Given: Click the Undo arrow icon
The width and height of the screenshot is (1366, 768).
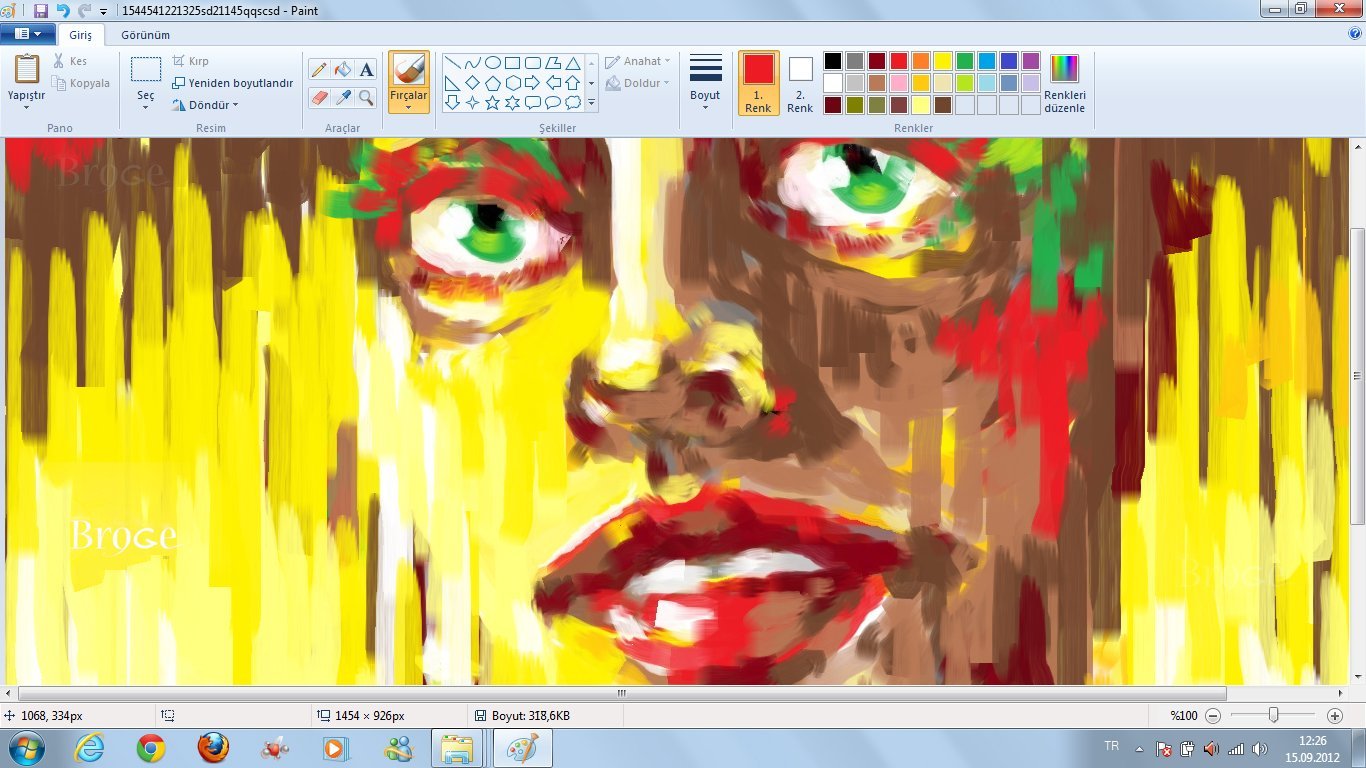Looking at the screenshot, I should [x=63, y=11].
